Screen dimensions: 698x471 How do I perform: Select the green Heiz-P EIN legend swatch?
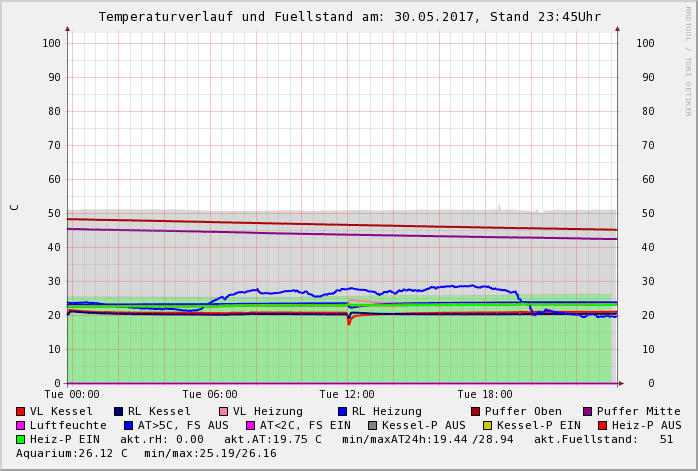click(x=21, y=439)
